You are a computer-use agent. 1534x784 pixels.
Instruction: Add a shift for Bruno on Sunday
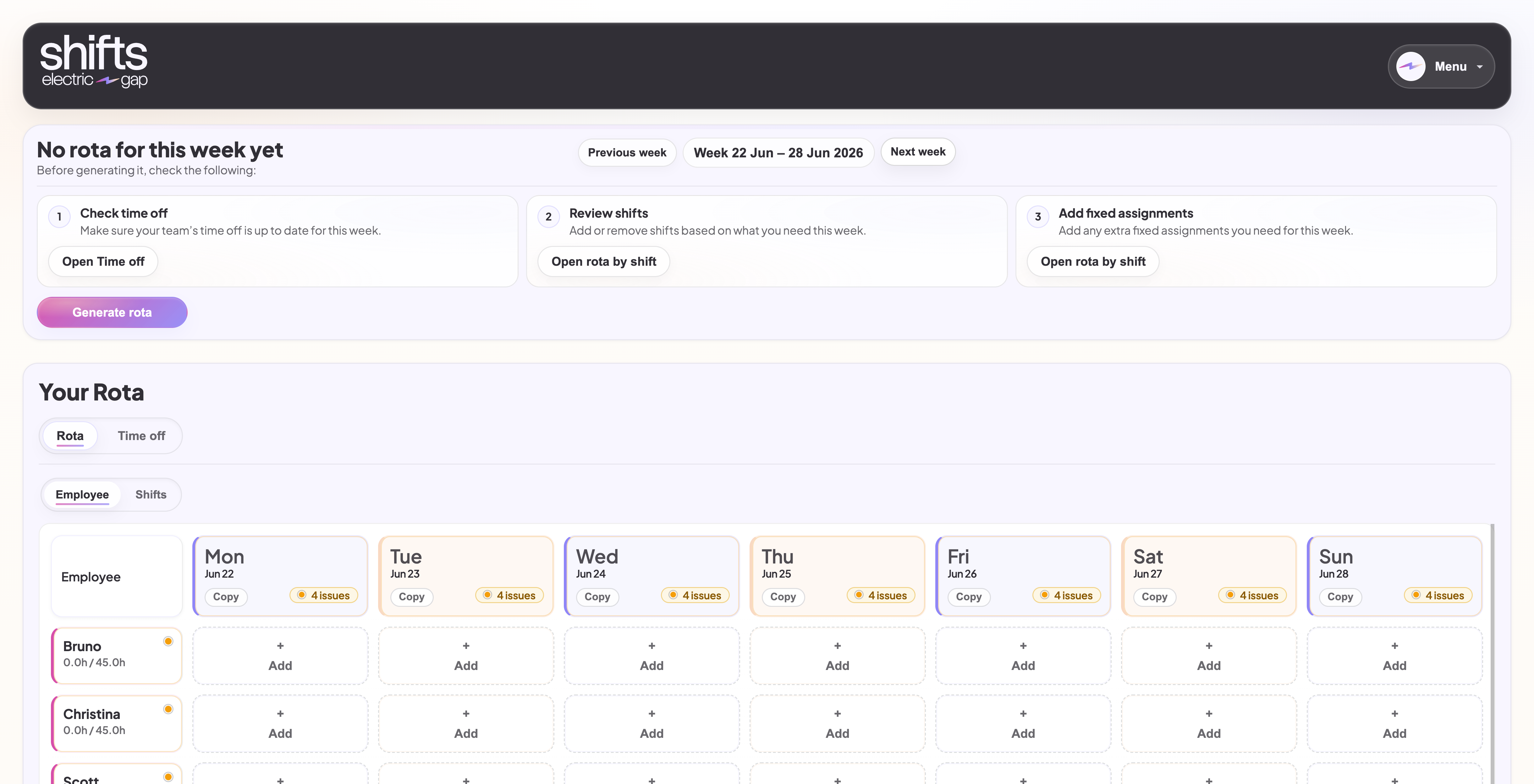coord(1395,656)
